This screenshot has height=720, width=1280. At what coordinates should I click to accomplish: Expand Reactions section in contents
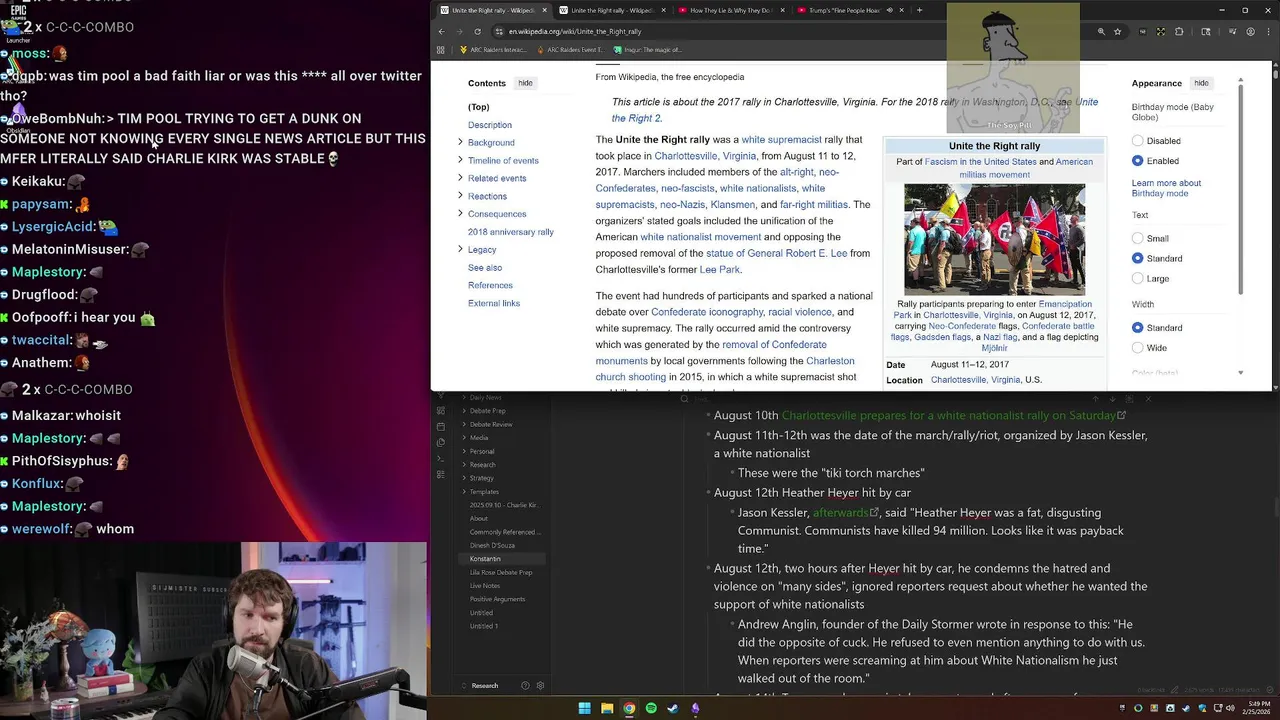coord(460,196)
